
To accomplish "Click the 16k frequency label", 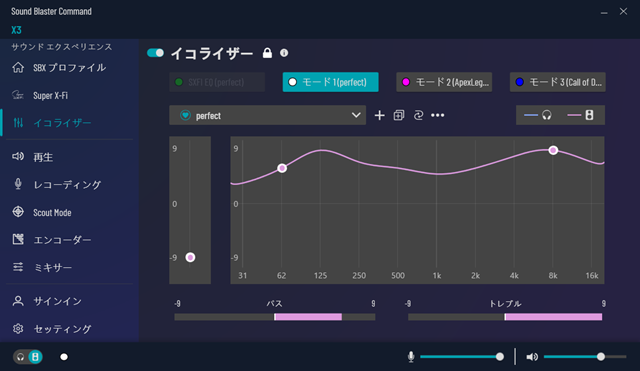I will click(592, 275).
